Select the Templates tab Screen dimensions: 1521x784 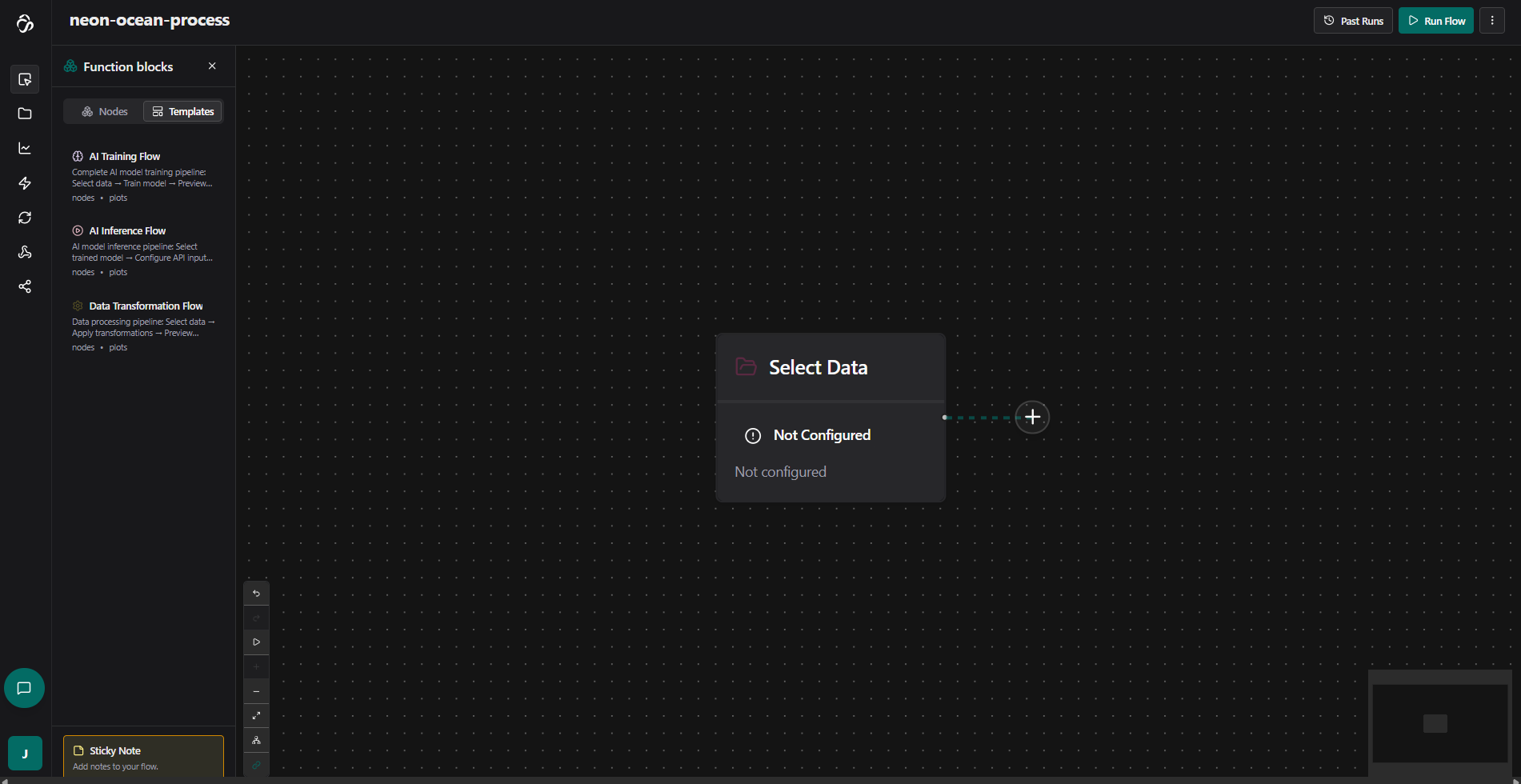tap(183, 112)
